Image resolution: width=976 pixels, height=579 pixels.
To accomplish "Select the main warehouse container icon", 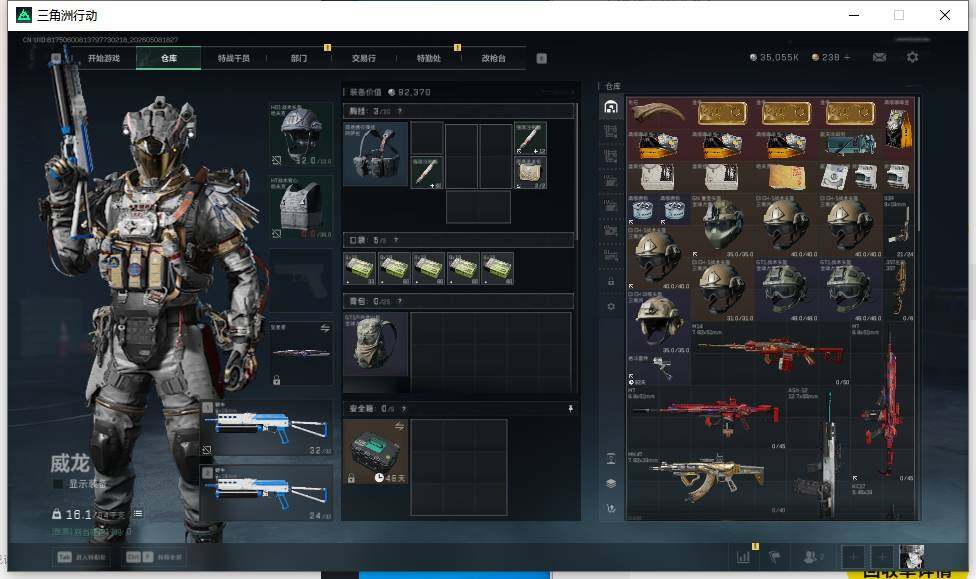I will (611, 107).
